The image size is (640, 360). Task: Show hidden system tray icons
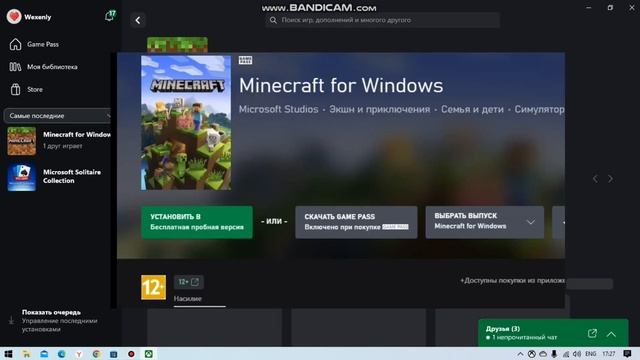coord(520,354)
